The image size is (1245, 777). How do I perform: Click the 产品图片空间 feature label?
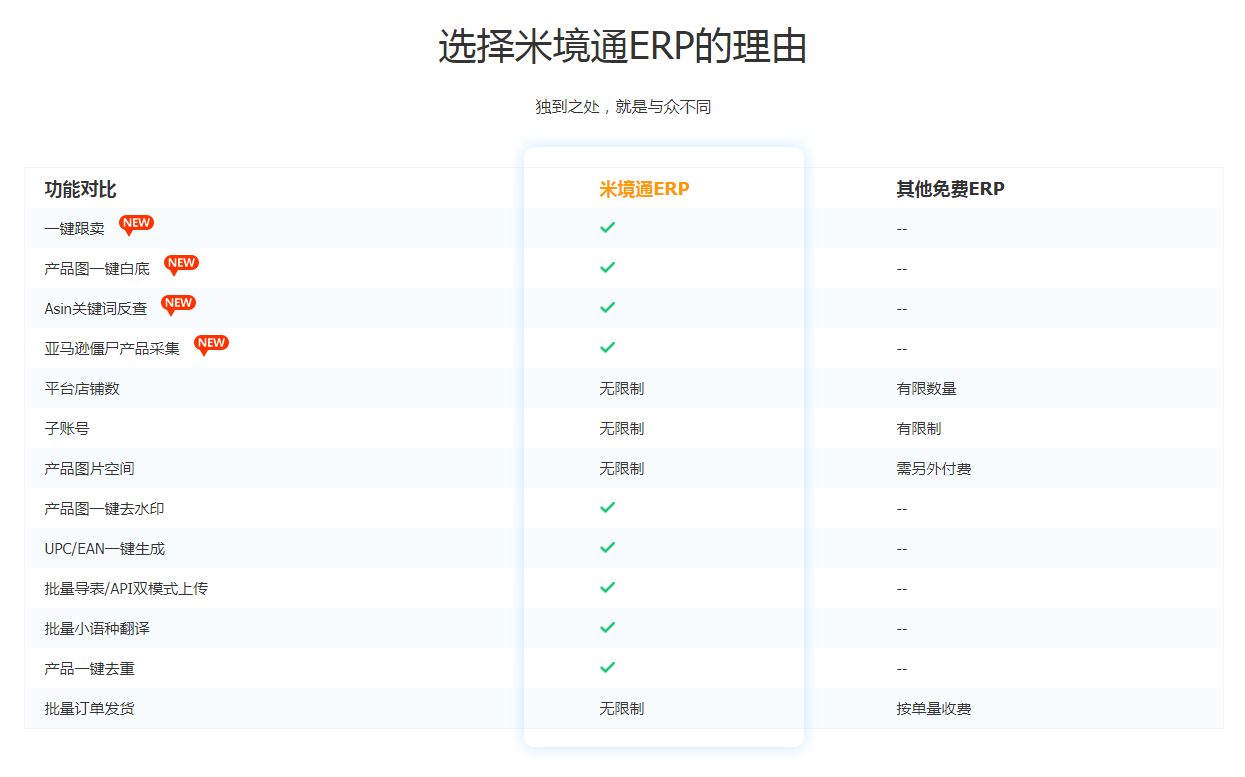point(89,468)
